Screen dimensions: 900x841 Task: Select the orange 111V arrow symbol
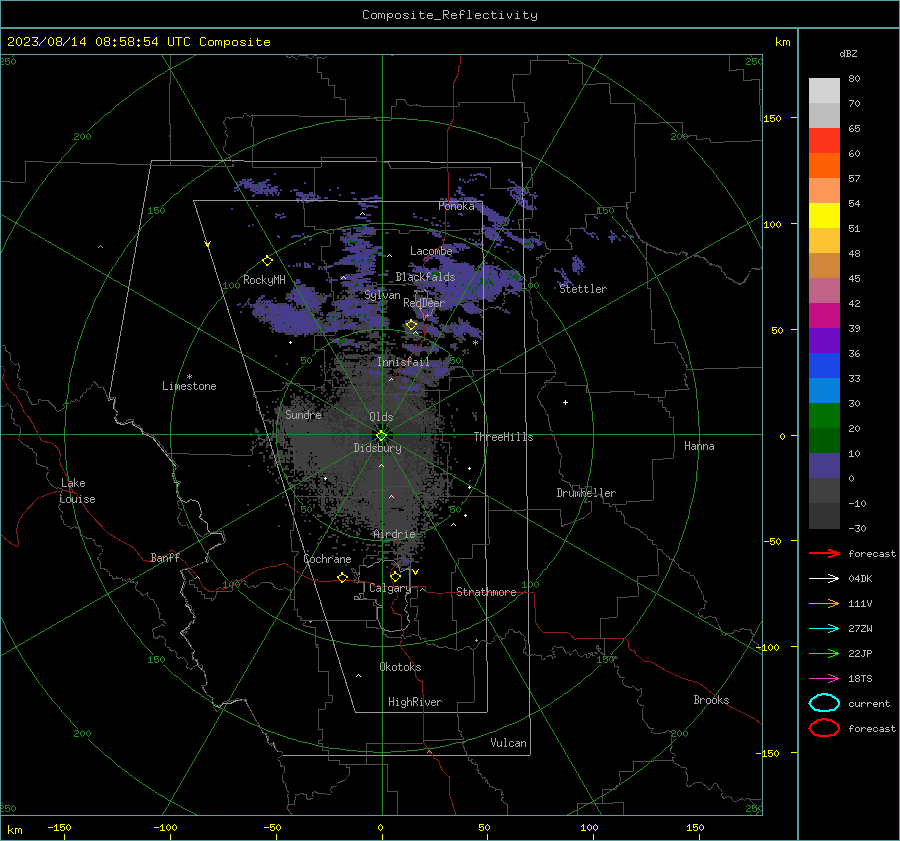pyautogui.click(x=824, y=603)
